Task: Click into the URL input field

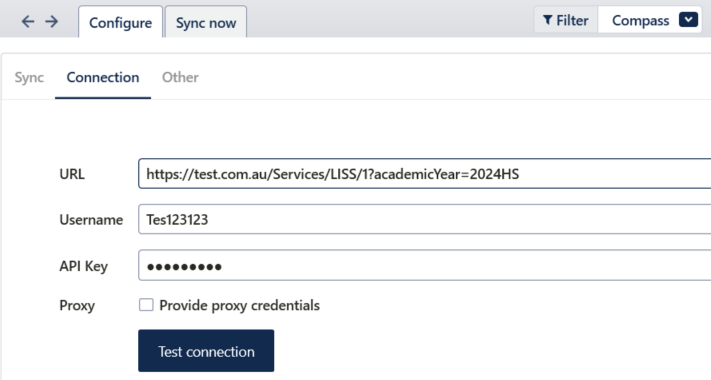Action: [x=424, y=174]
